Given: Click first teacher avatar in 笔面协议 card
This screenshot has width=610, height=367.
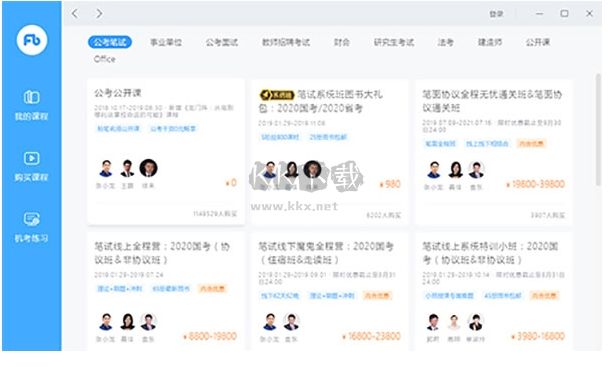Looking at the screenshot, I should (434, 170).
